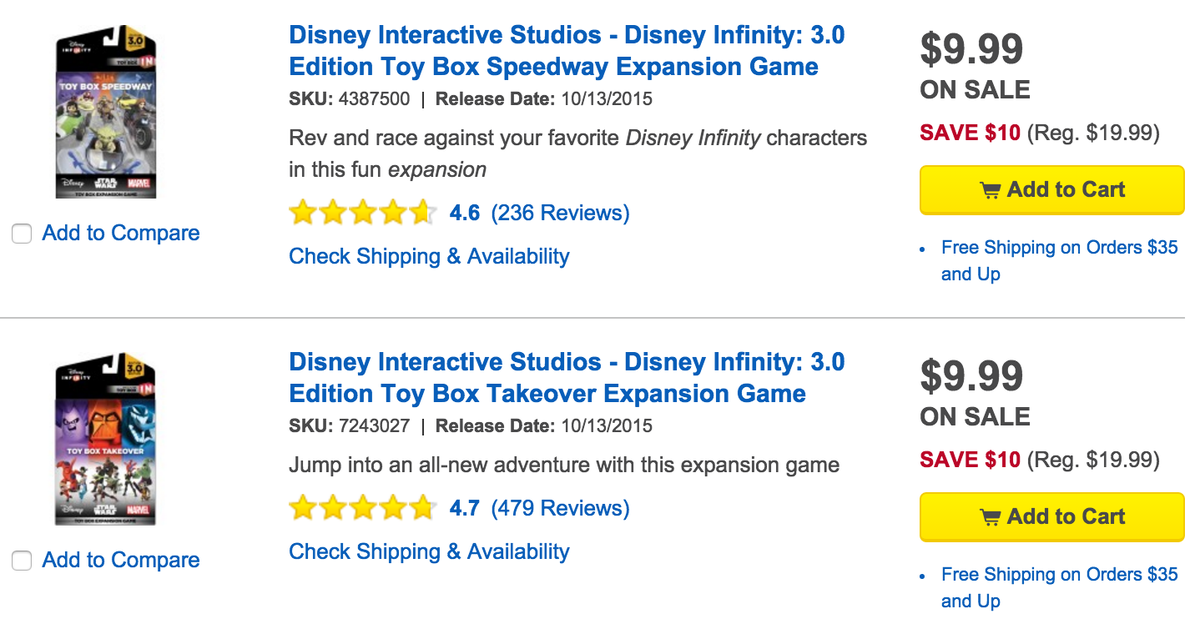Click the Add to Compare label for Speedway
This screenshot has width=1200, height=619.
pyautogui.click(x=121, y=233)
